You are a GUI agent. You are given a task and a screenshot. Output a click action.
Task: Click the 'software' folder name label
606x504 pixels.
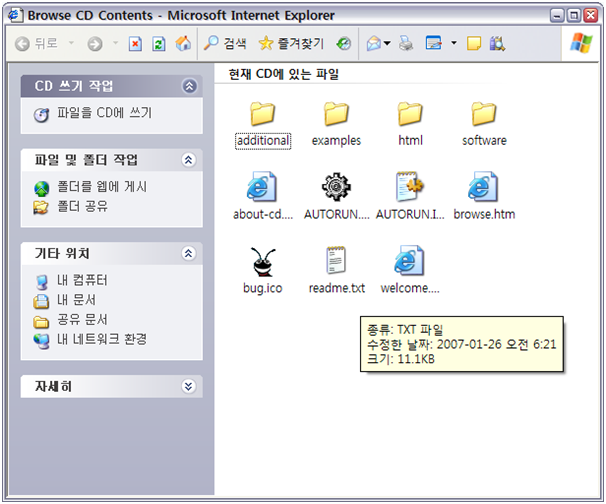[x=484, y=140]
